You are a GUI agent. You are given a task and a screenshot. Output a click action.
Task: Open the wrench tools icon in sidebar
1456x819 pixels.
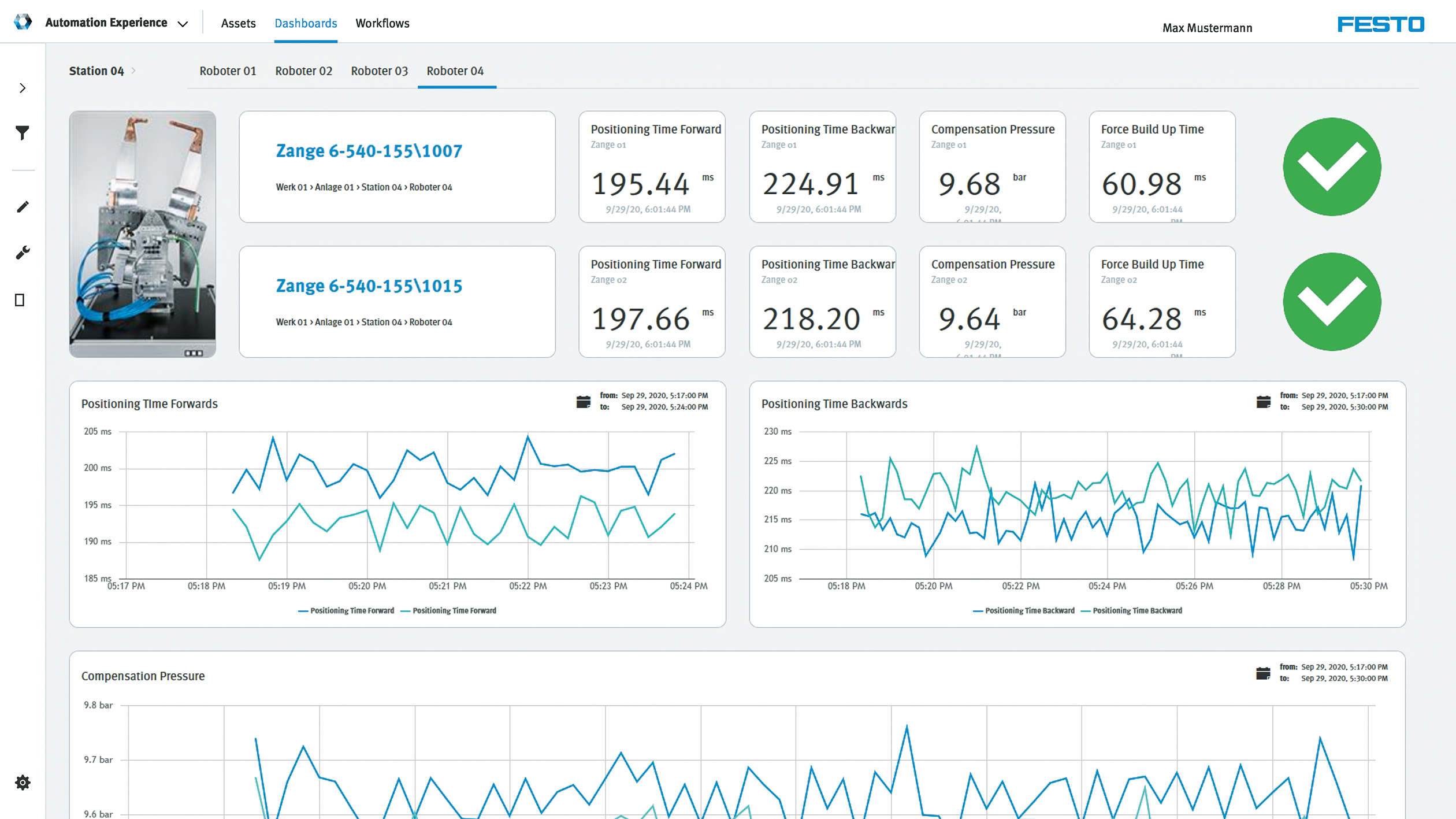[23, 253]
